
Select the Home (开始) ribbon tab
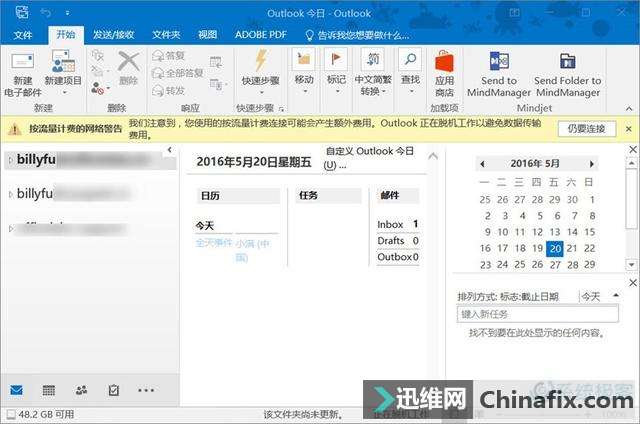66,35
